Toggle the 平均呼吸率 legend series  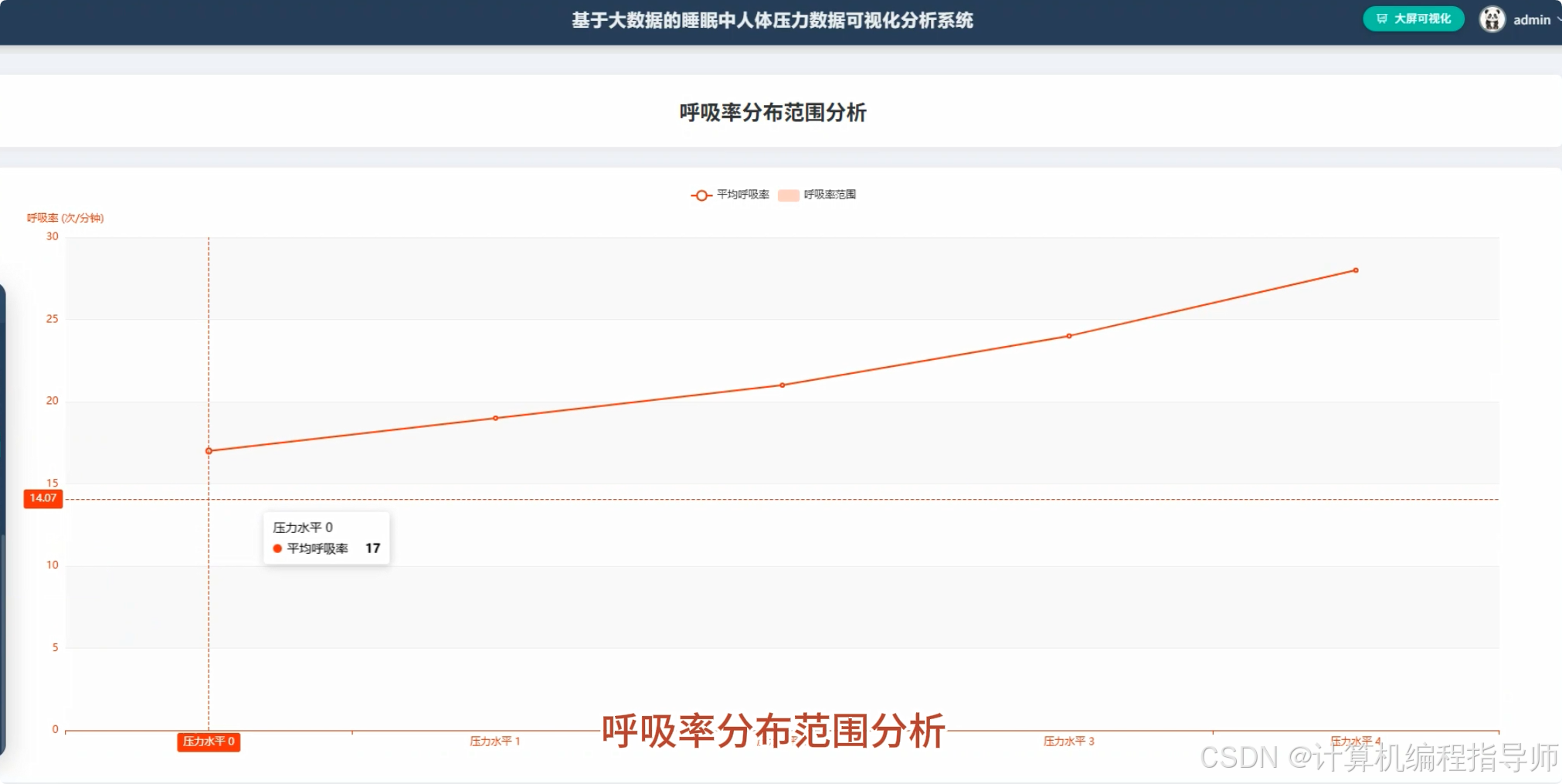pos(730,195)
